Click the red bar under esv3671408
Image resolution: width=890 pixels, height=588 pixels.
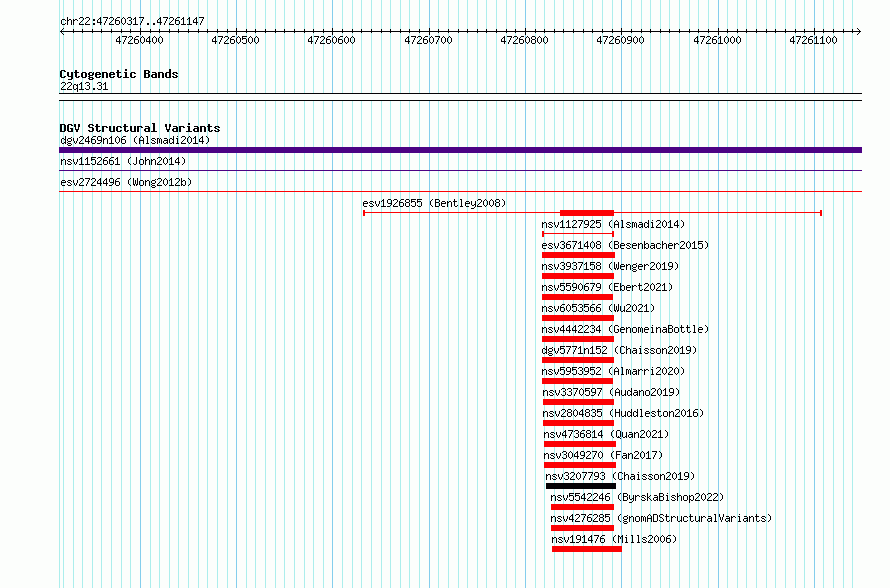(578, 255)
